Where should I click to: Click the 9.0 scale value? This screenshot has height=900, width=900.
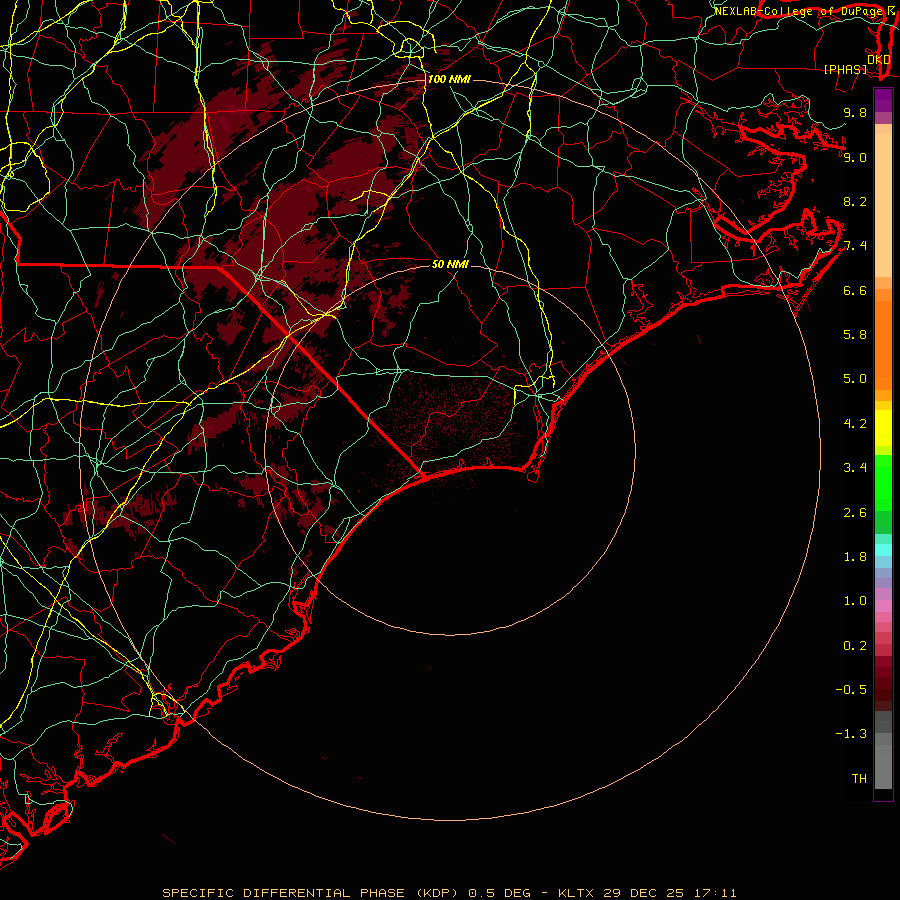coord(855,157)
